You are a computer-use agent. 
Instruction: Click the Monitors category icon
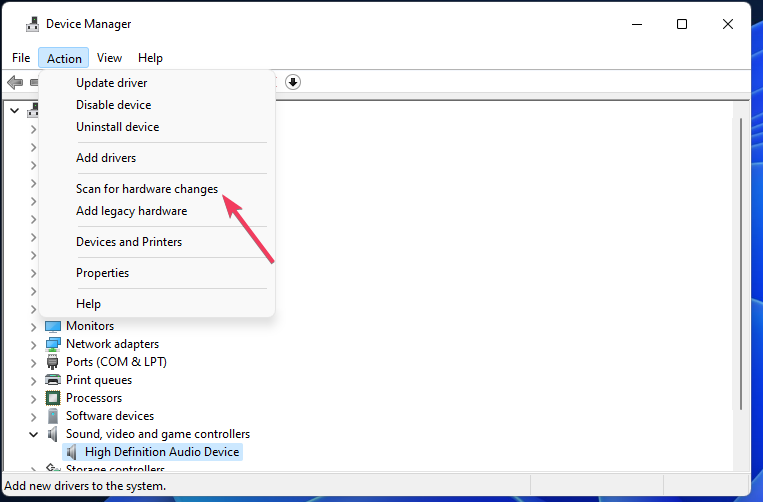point(53,326)
